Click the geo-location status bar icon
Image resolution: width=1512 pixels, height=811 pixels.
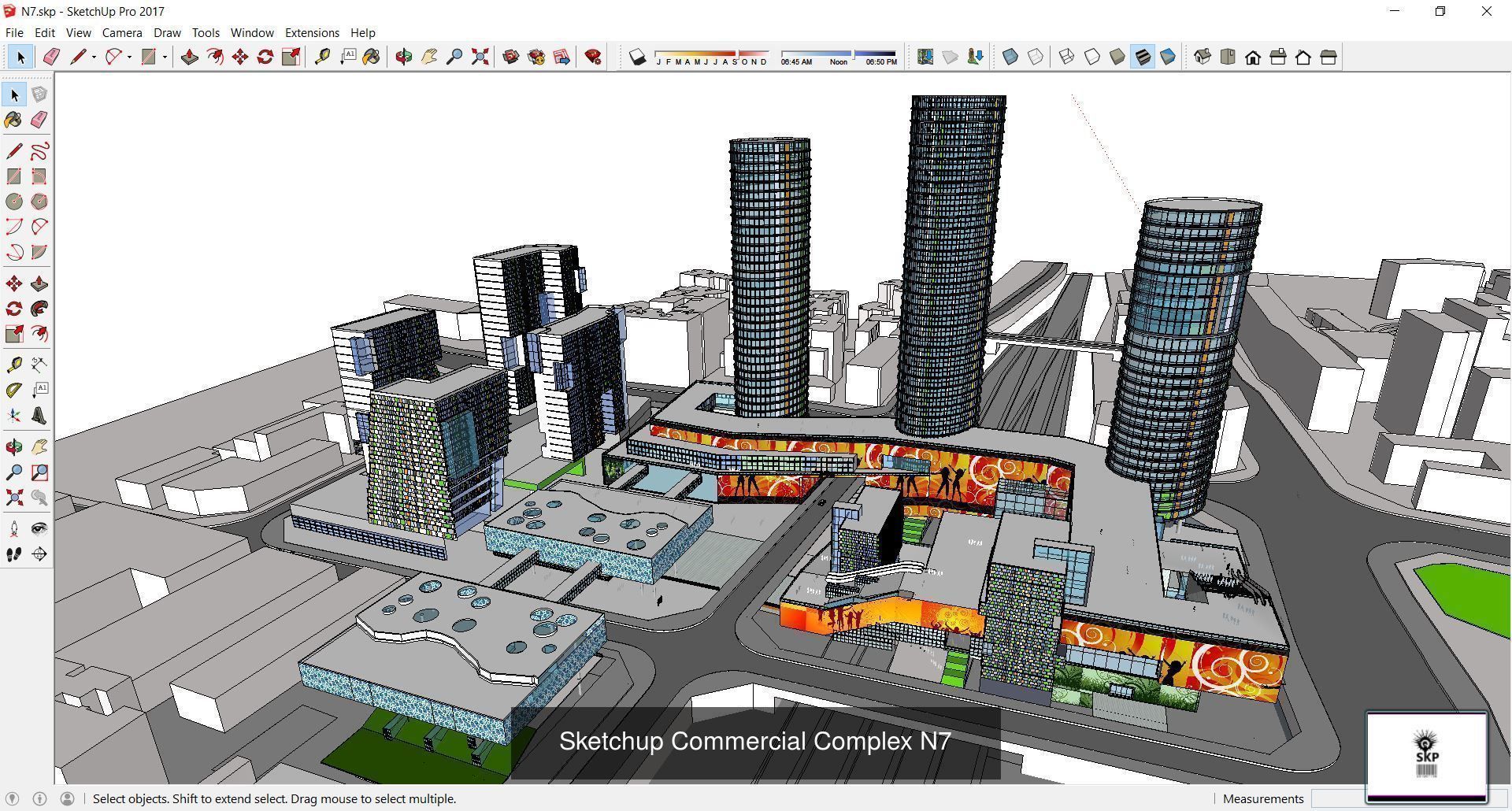(x=13, y=798)
